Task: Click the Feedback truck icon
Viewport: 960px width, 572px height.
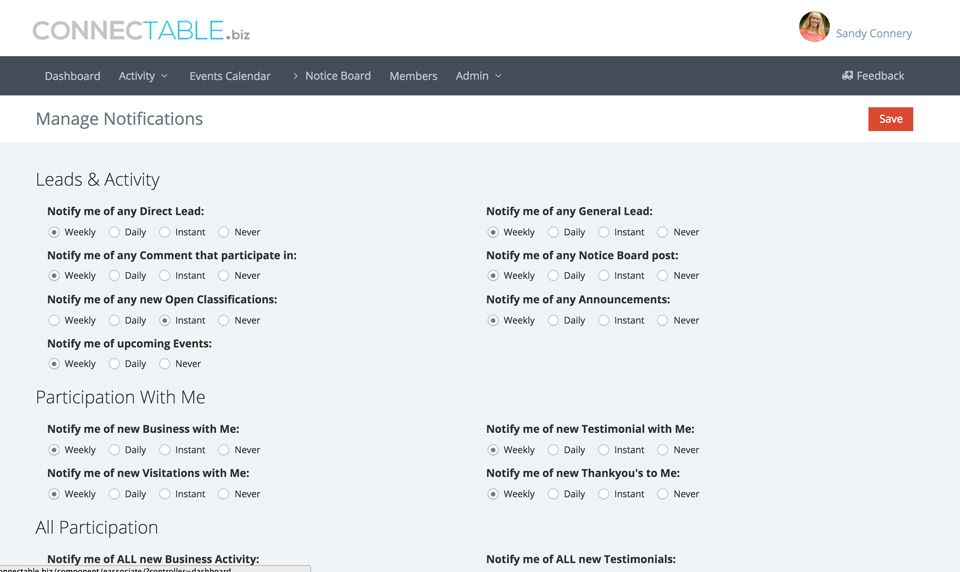Action: tap(847, 75)
